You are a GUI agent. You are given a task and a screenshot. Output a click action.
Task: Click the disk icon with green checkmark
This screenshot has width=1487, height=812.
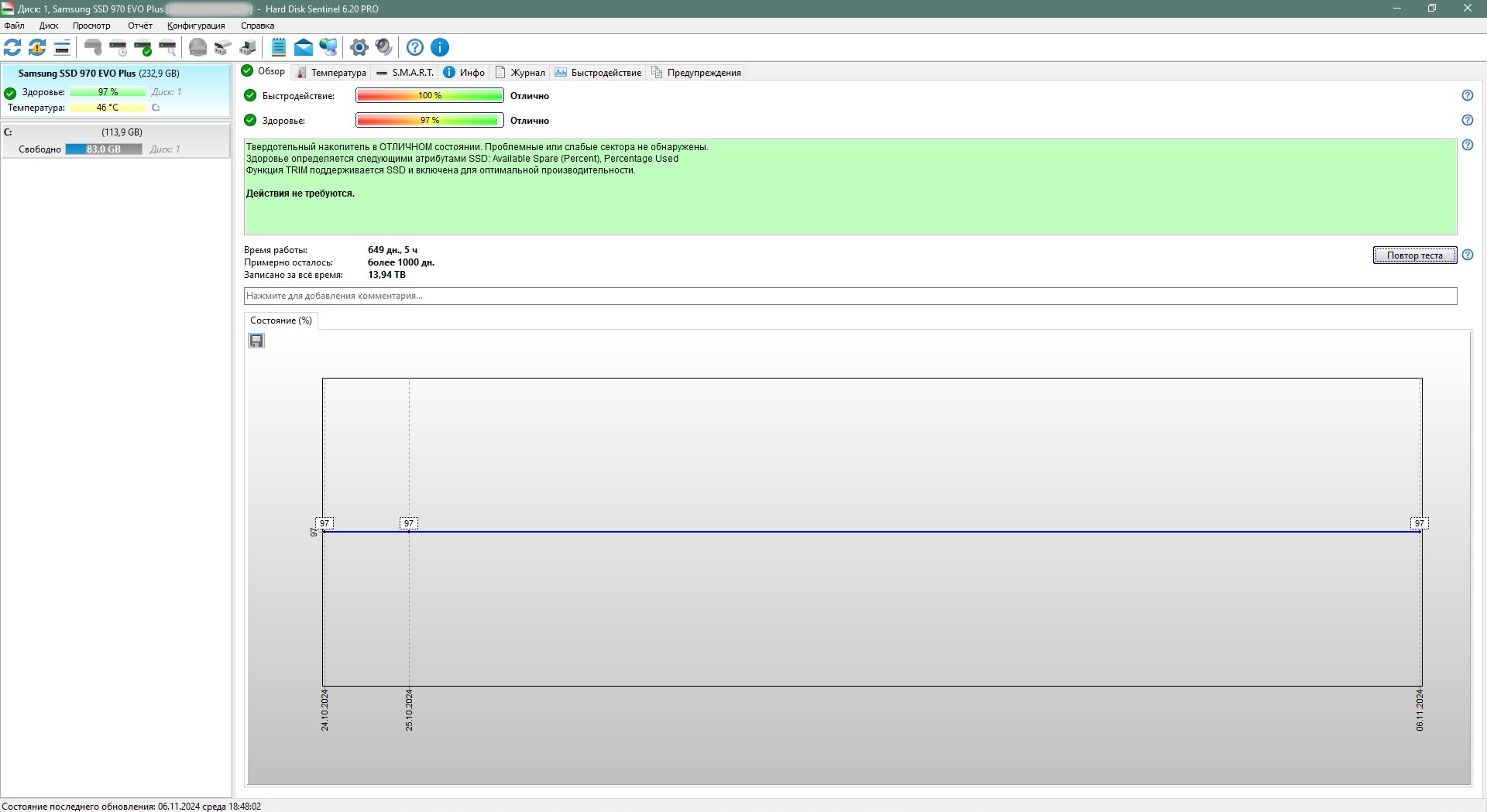coord(143,47)
